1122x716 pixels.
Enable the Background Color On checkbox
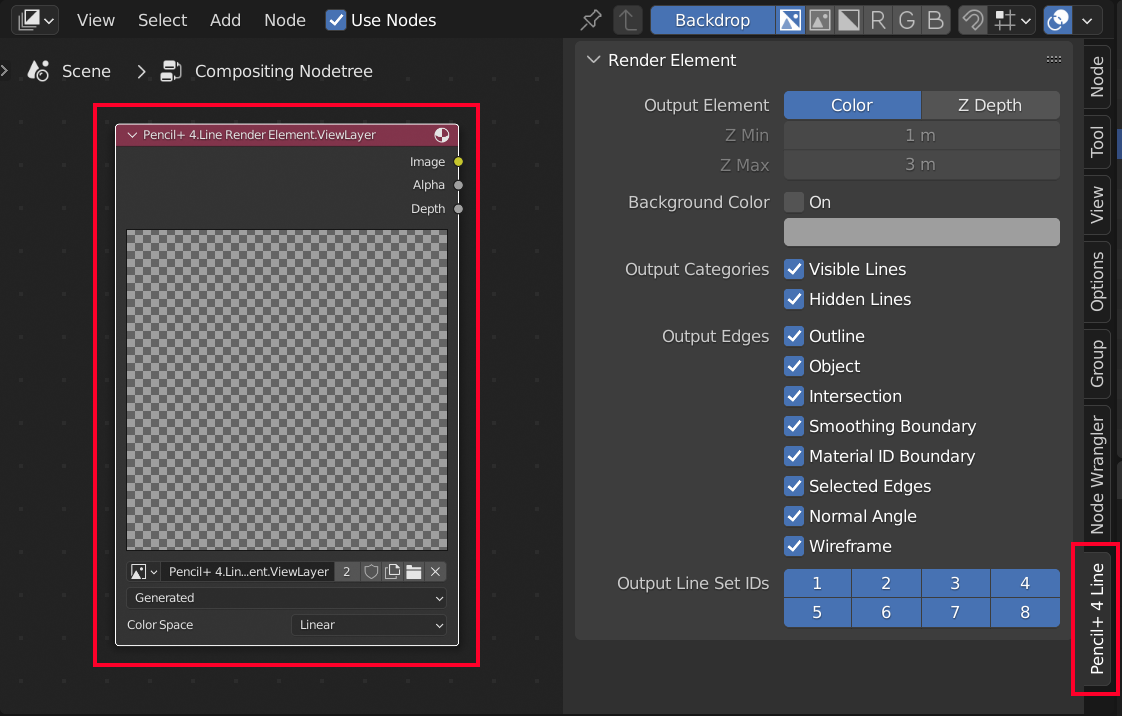(x=793, y=202)
